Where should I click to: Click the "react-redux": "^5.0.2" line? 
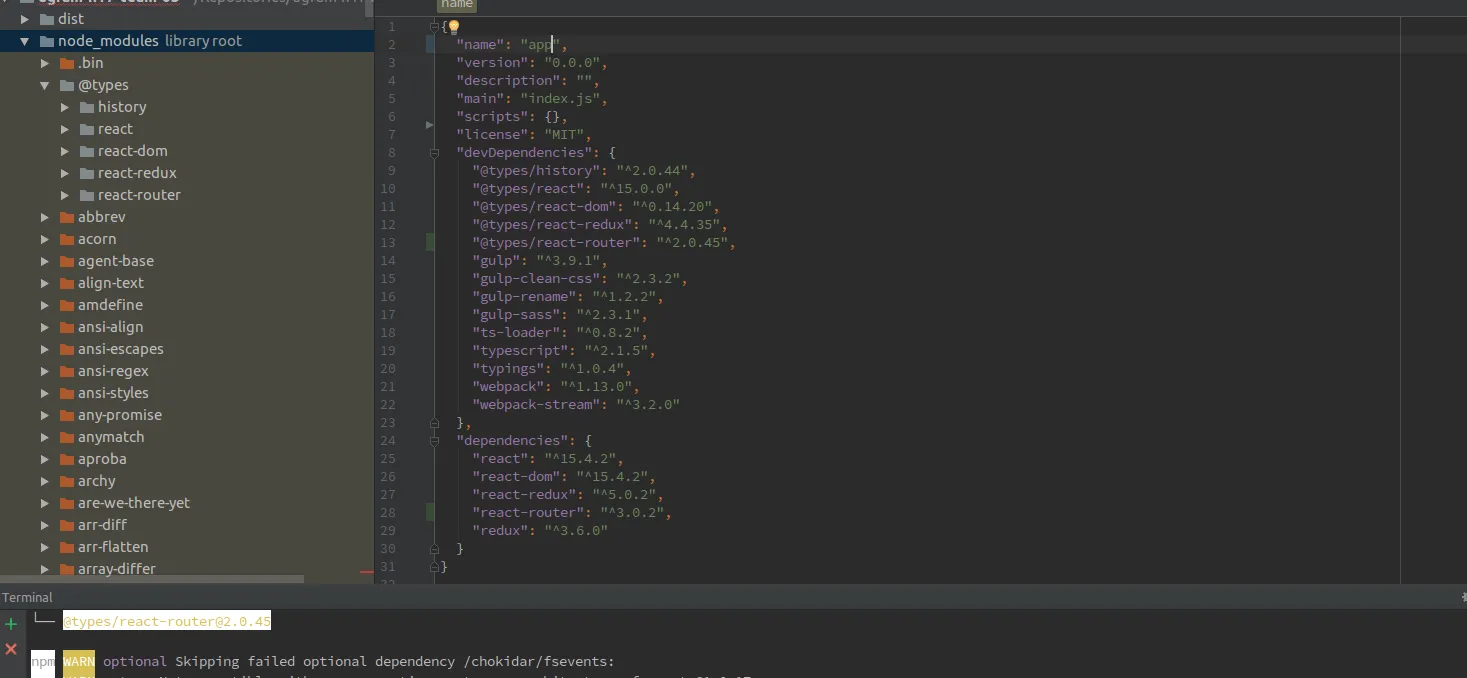[568, 495]
